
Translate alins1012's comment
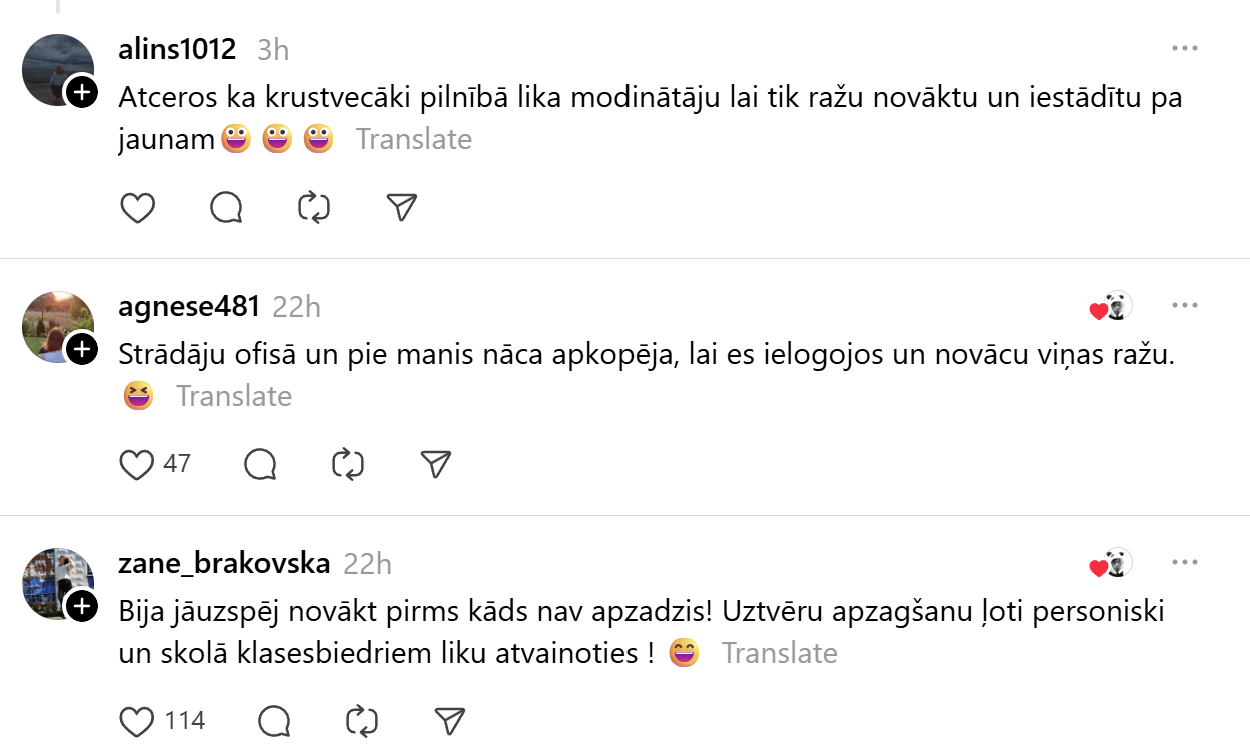[x=414, y=139]
